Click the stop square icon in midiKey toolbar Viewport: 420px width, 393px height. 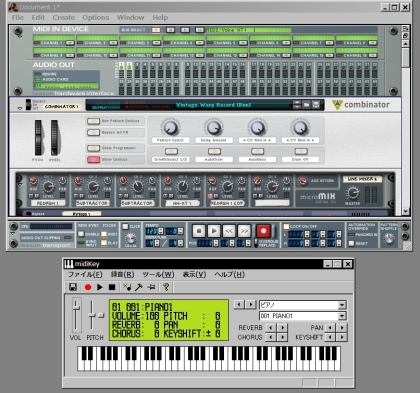[x=112, y=287]
